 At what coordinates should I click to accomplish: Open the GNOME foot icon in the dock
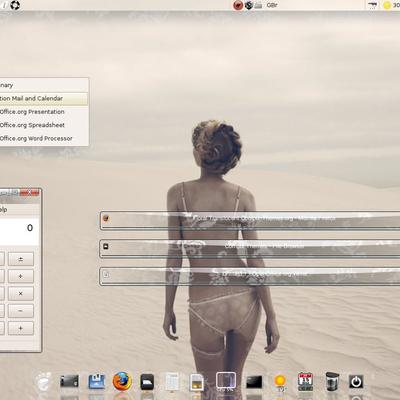[44, 382]
